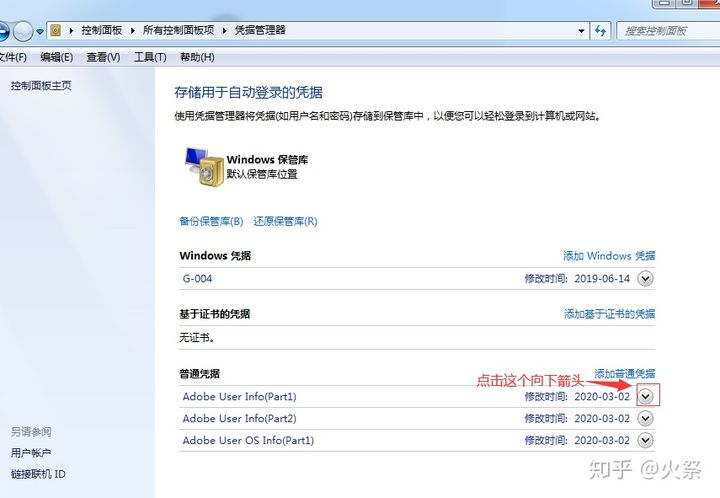Image resolution: width=720 pixels, height=498 pixels.
Task: Open recent pages dropdown next to Forward
Action: coord(40,32)
